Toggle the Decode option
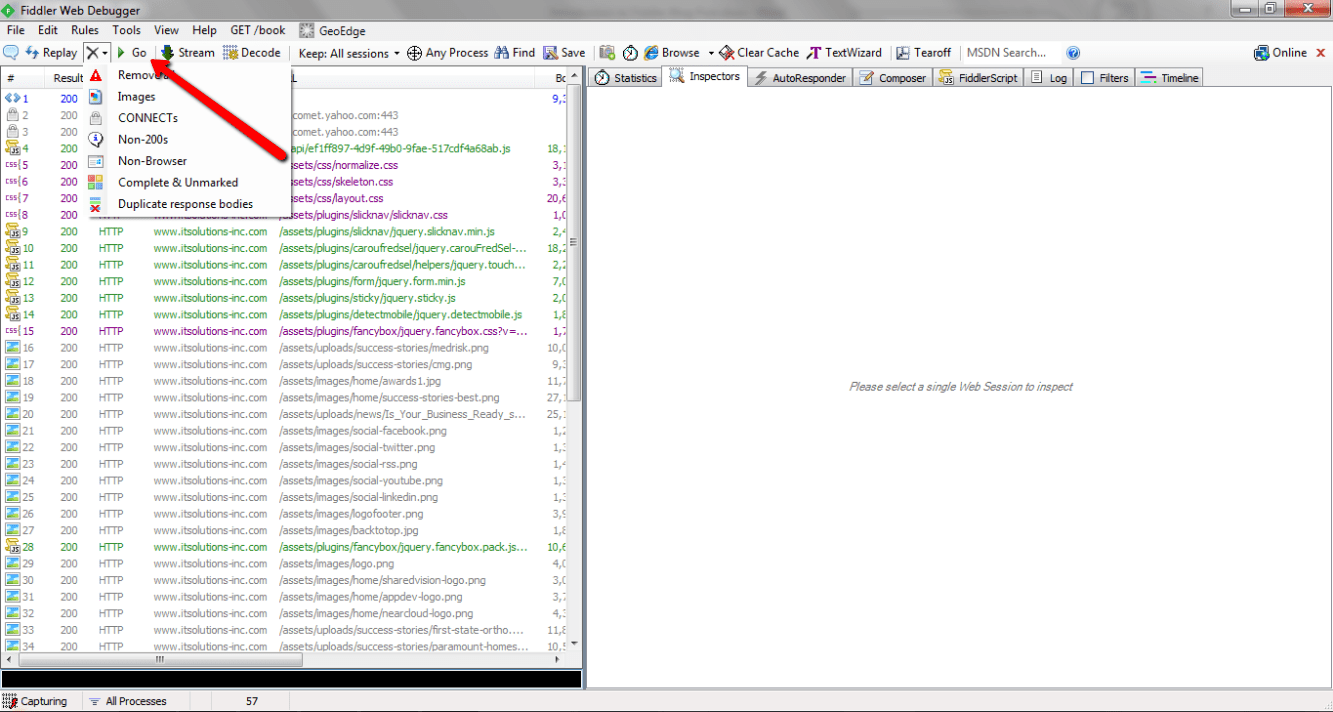The height and width of the screenshot is (712, 1333). pyautogui.click(x=252, y=53)
